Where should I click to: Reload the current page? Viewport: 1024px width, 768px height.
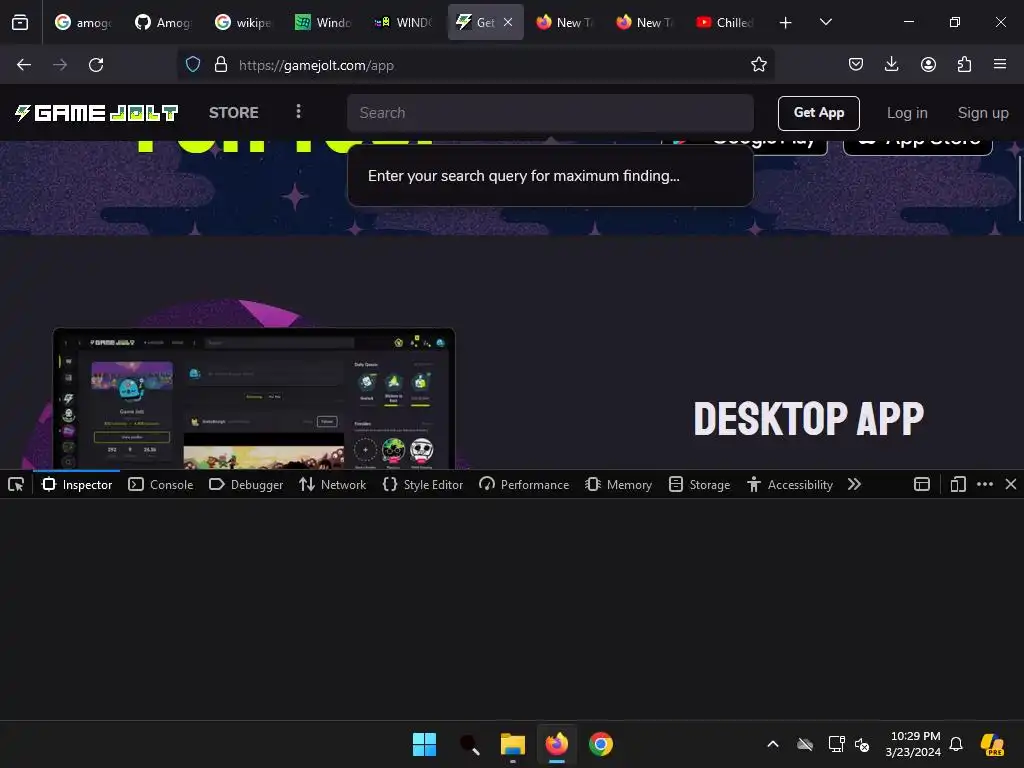96,65
